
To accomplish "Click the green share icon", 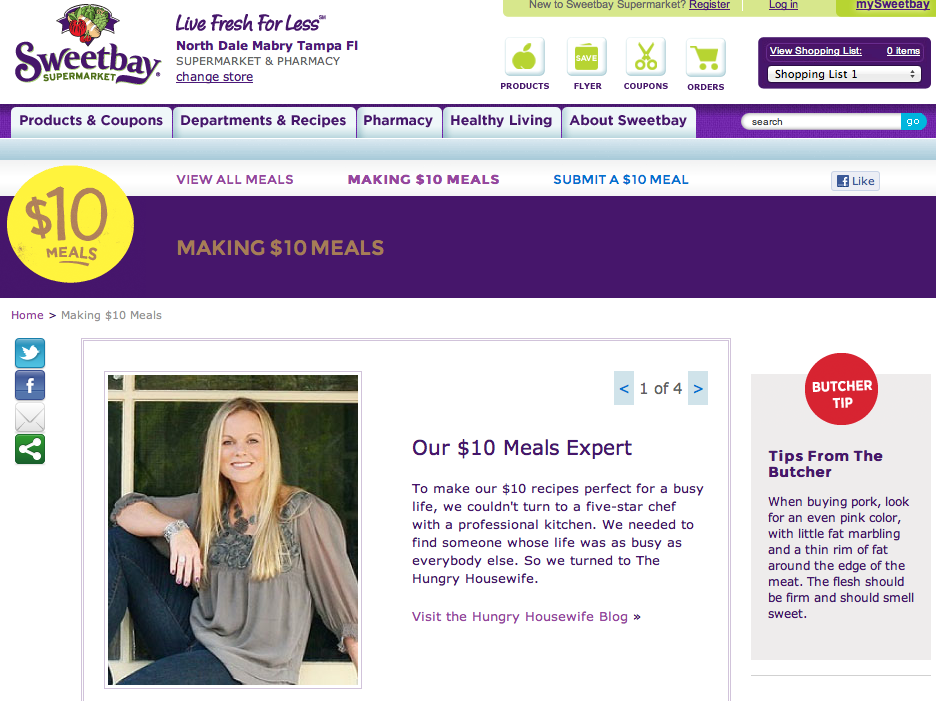I will click(30, 450).
